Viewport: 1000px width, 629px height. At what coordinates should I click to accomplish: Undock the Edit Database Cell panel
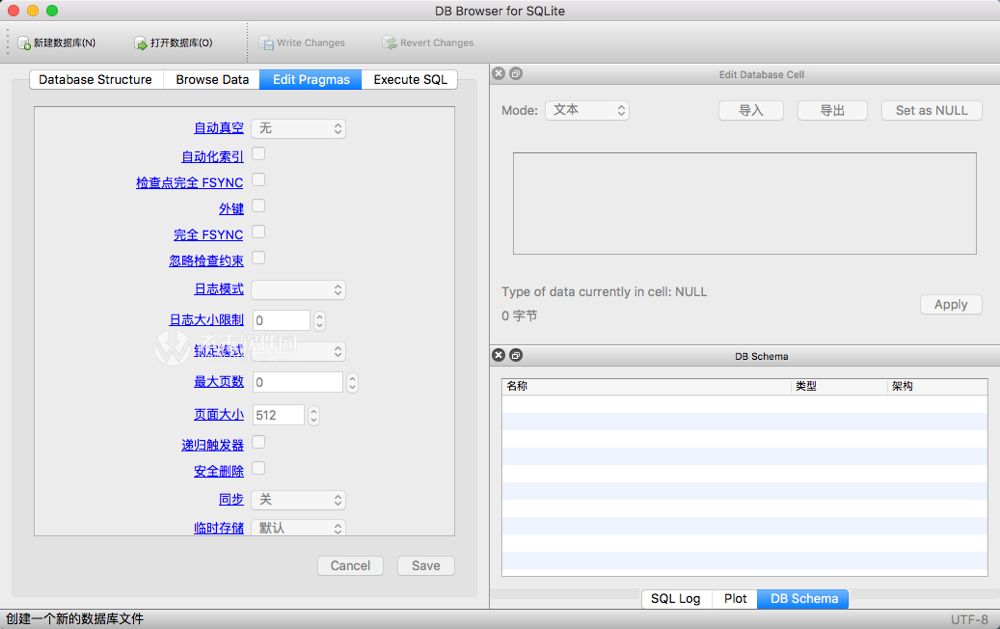[513, 73]
